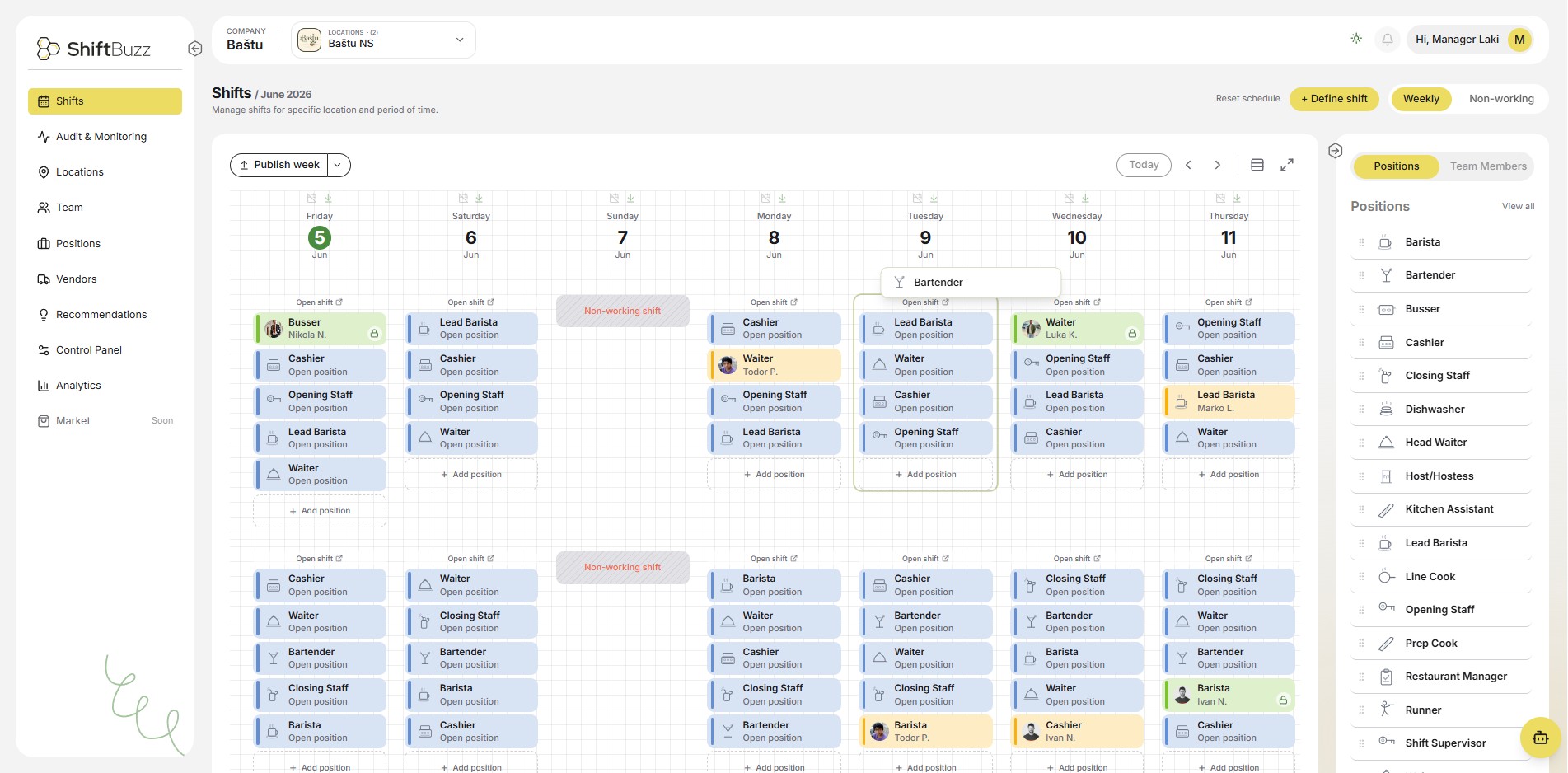Toggle light/dark theme sun icon
This screenshot has width=1568, height=773.
point(1356,39)
